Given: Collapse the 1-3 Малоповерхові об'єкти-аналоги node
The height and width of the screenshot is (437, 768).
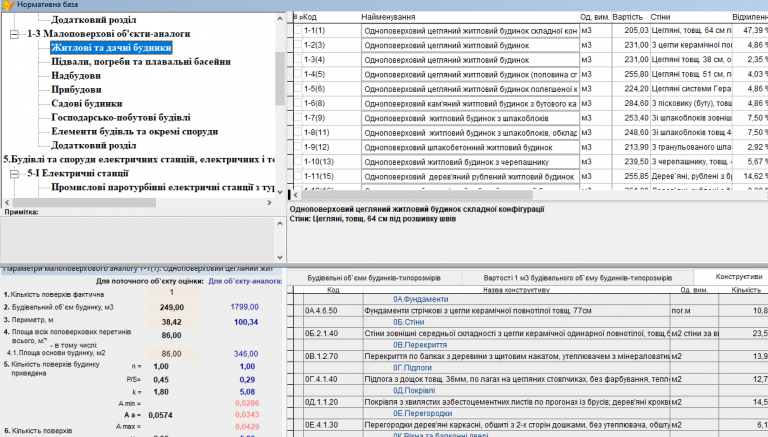Looking at the screenshot, I should pos(14,34).
